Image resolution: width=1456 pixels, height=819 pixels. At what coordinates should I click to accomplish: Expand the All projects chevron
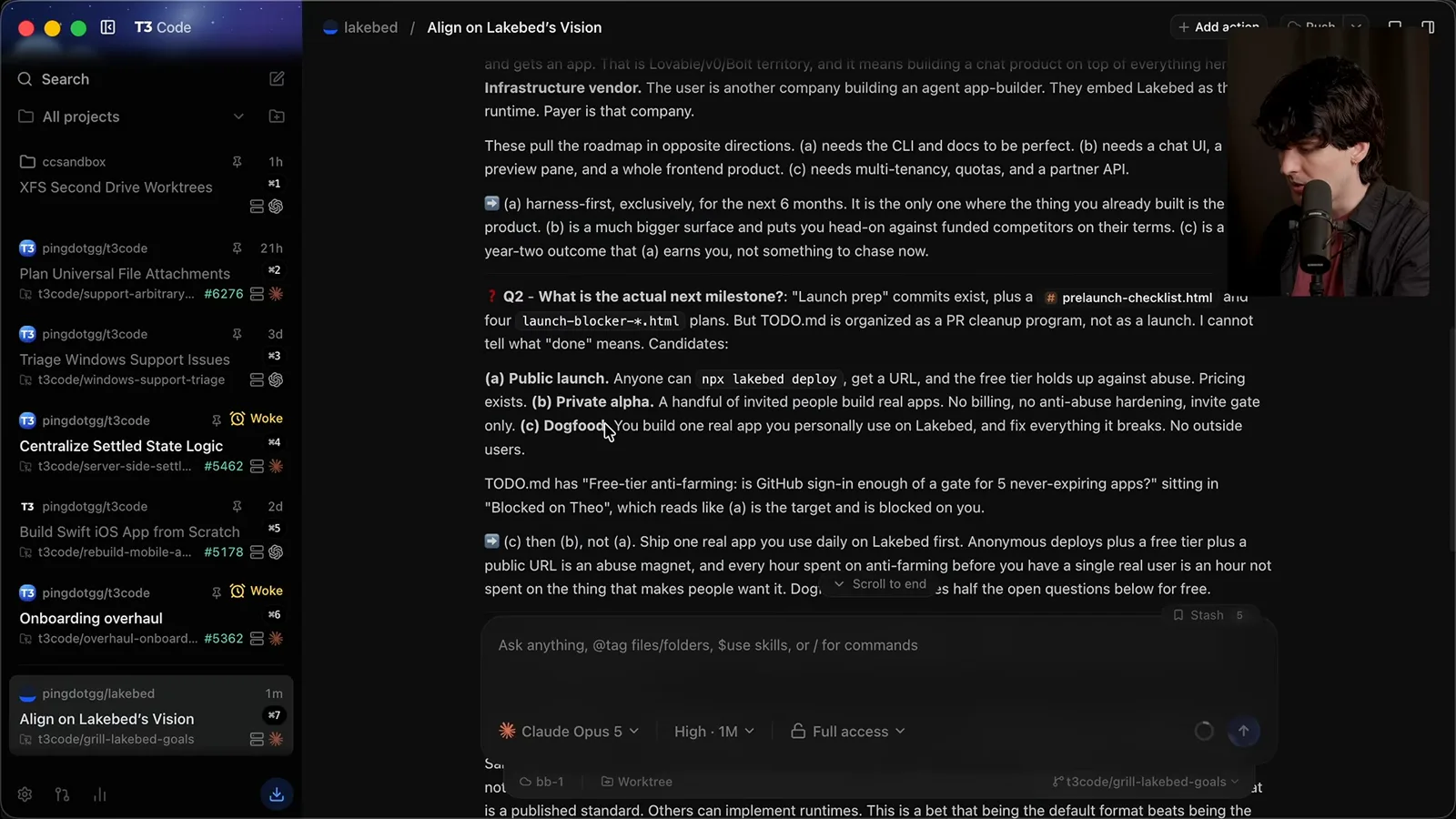click(x=238, y=116)
